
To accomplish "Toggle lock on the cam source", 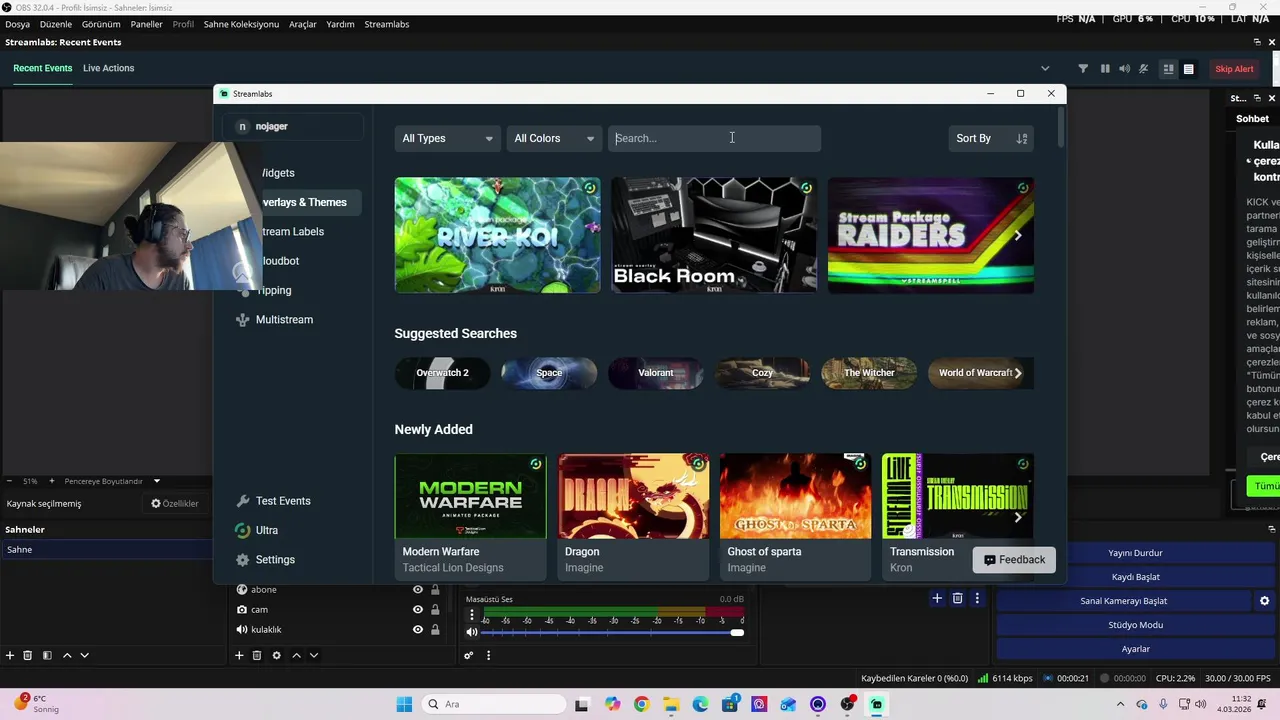I will (x=435, y=610).
